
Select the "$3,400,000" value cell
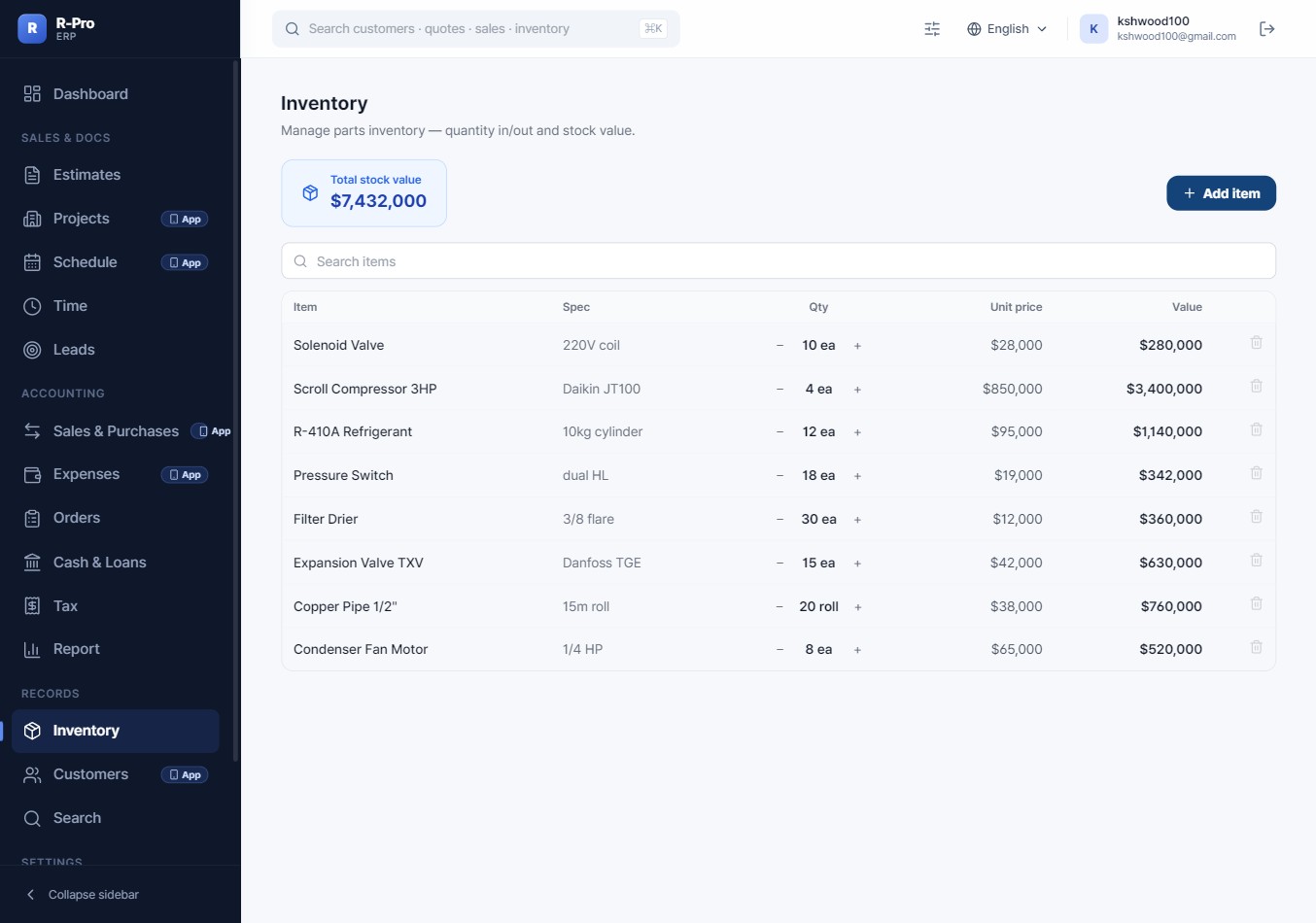click(1164, 389)
